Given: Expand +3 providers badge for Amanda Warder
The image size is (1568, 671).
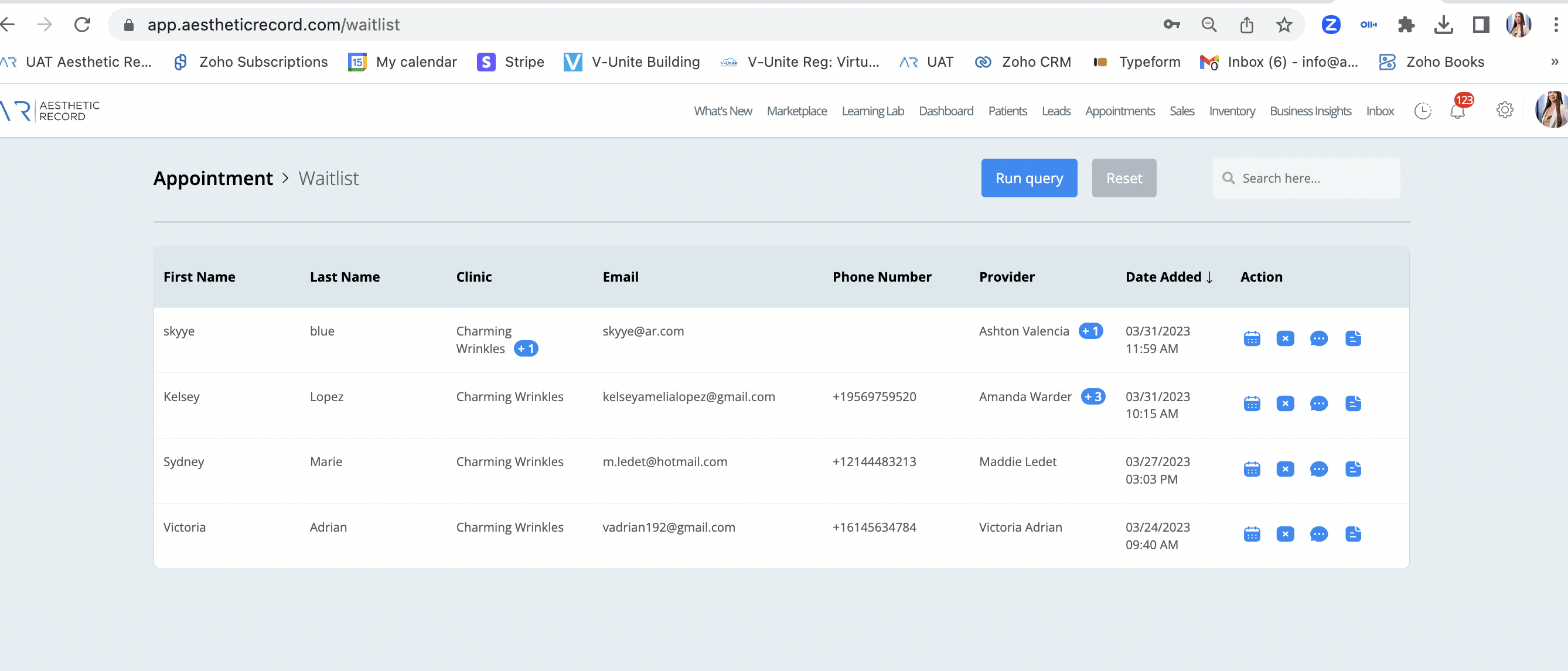Looking at the screenshot, I should 1093,396.
